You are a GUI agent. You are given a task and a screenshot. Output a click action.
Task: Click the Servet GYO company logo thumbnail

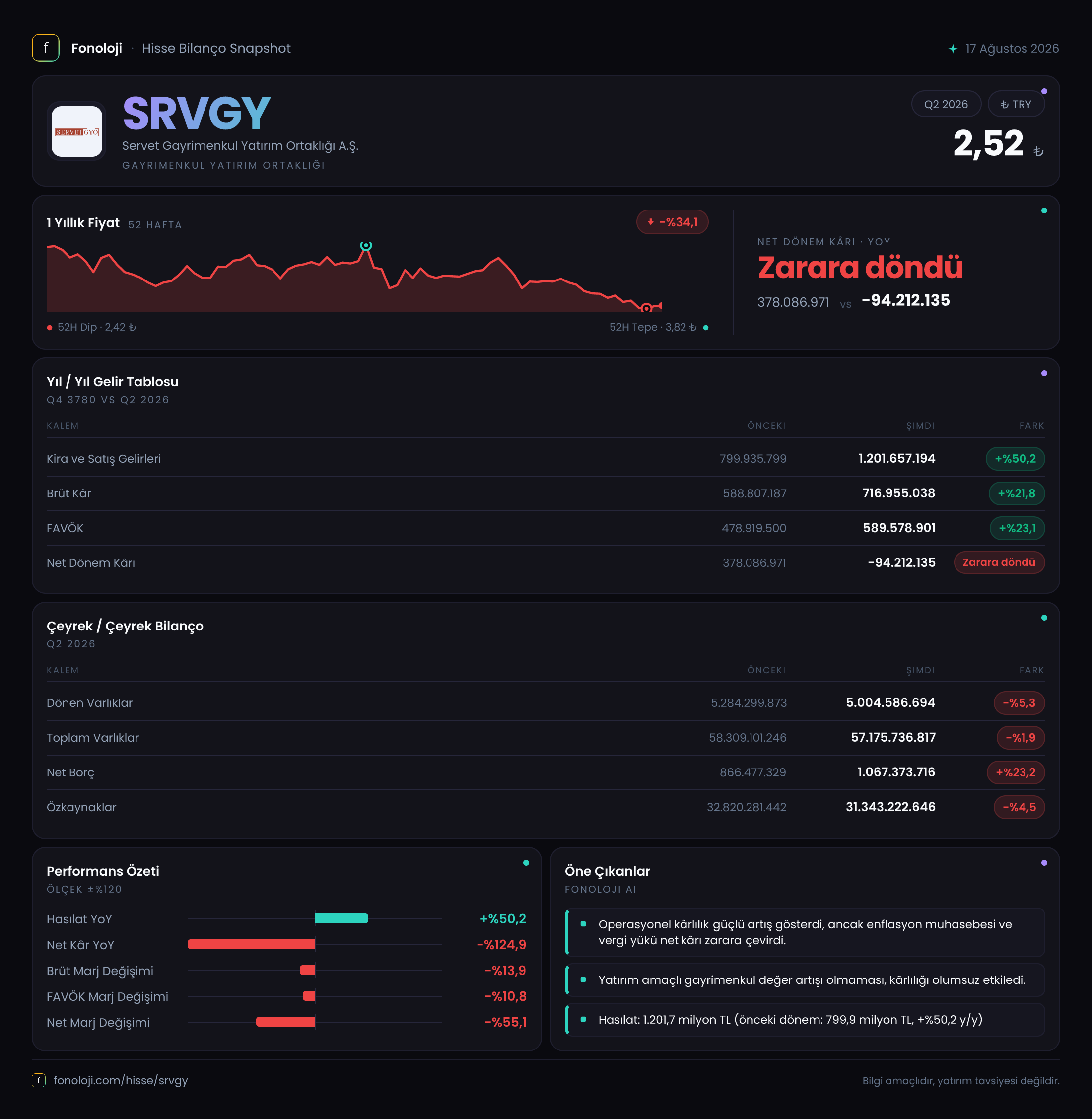click(x=77, y=132)
